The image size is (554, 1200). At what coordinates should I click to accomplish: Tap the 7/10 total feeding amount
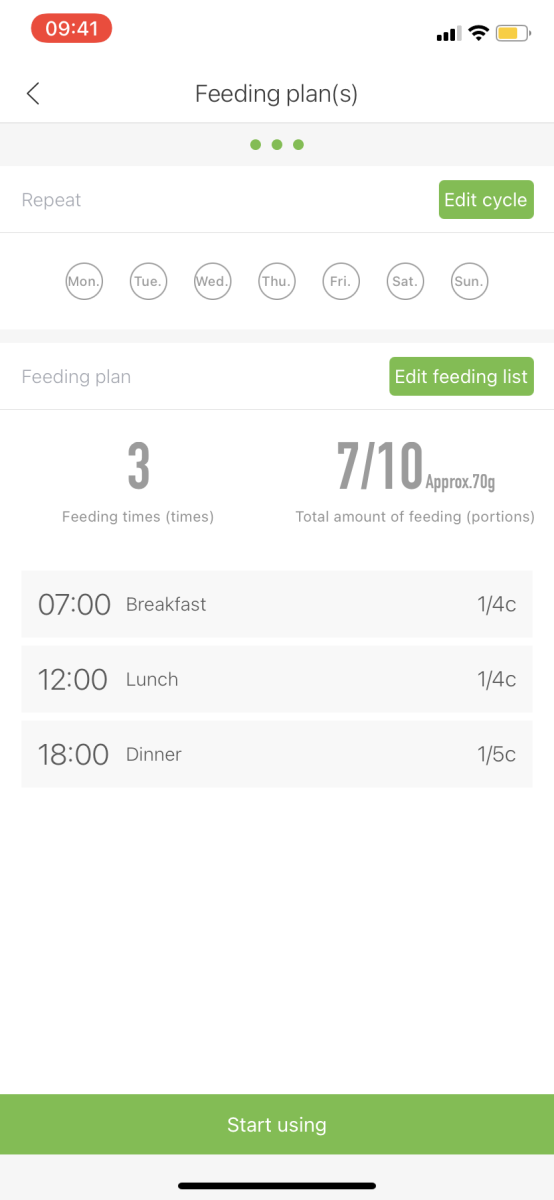380,466
